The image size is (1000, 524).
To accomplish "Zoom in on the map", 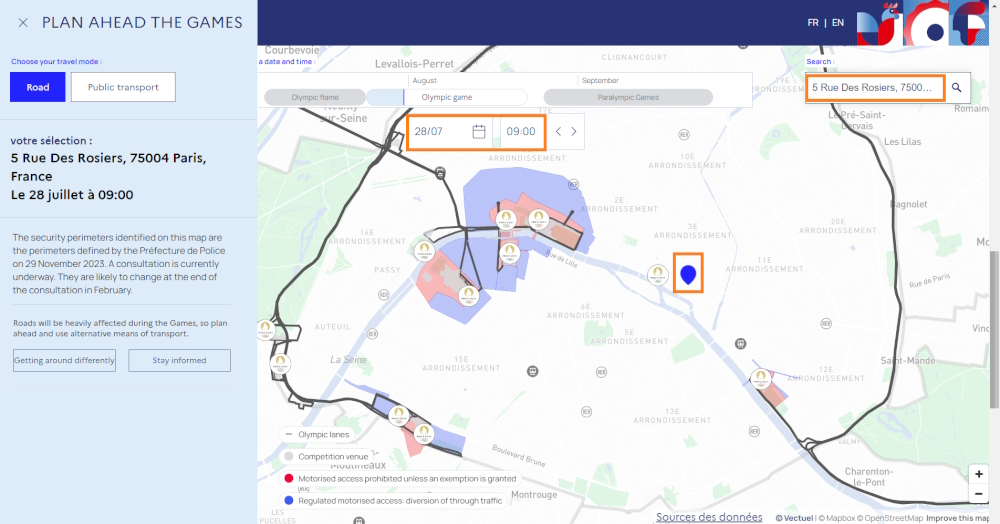I will coord(978,474).
